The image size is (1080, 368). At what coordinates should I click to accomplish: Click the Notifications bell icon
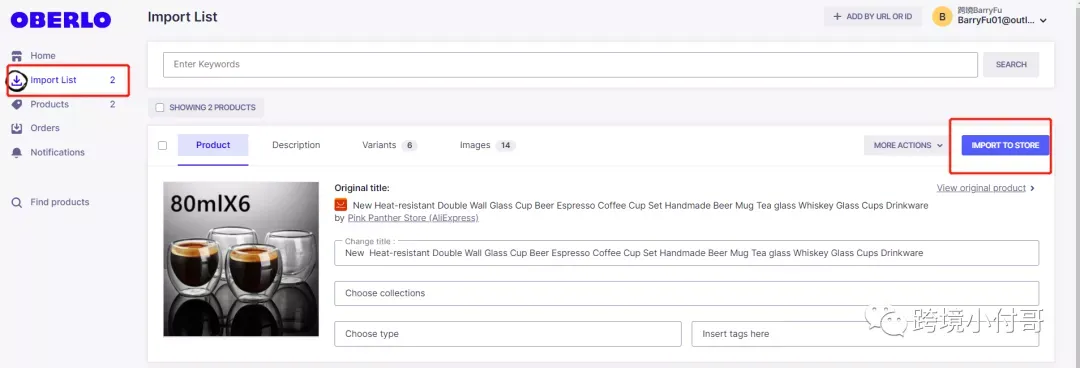tap(17, 152)
